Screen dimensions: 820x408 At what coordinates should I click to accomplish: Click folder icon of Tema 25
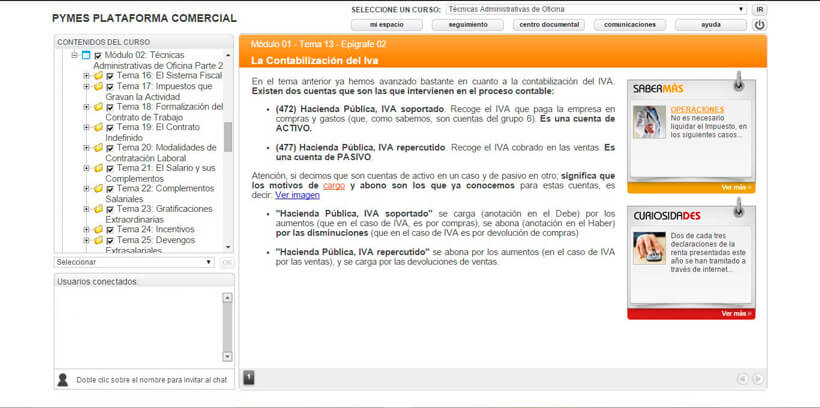[98, 240]
